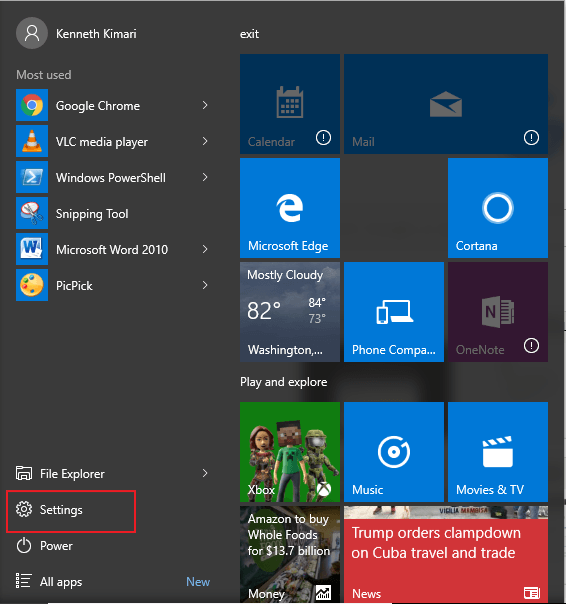
Task: Expand PicPick jump list arrow
Action: click(205, 285)
